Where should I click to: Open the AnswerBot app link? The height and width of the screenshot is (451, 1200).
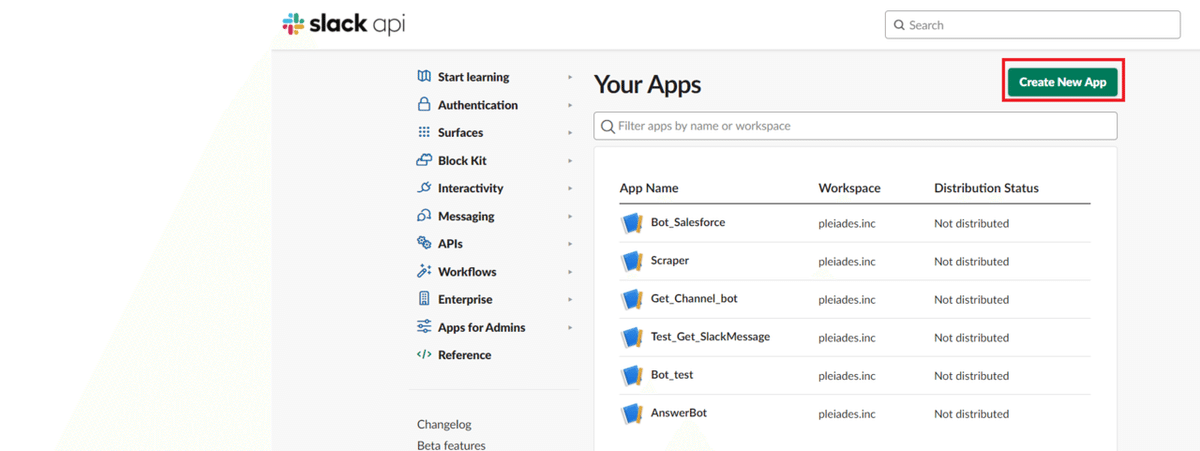tap(679, 412)
